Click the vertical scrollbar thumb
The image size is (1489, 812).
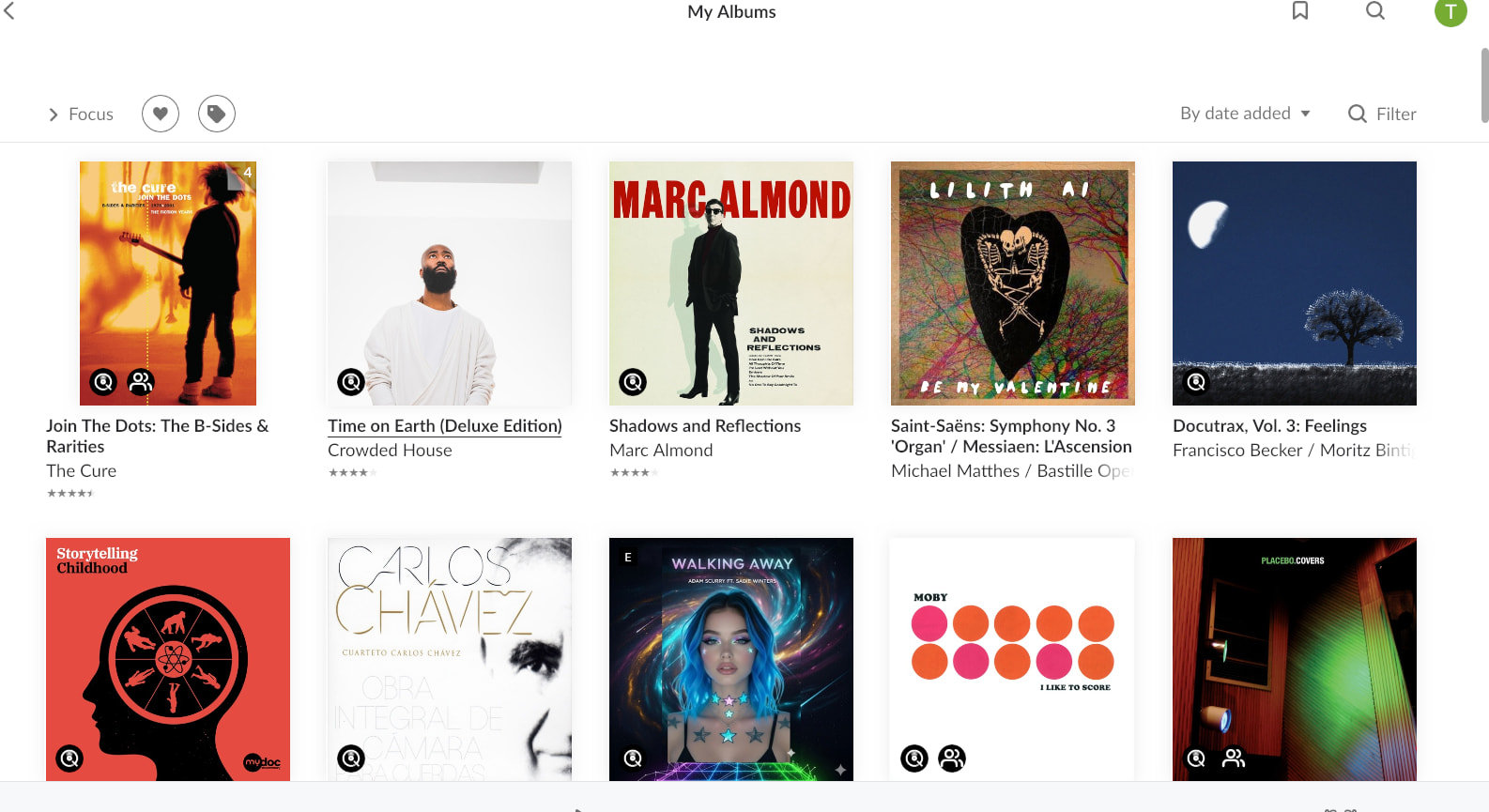(1484, 84)
